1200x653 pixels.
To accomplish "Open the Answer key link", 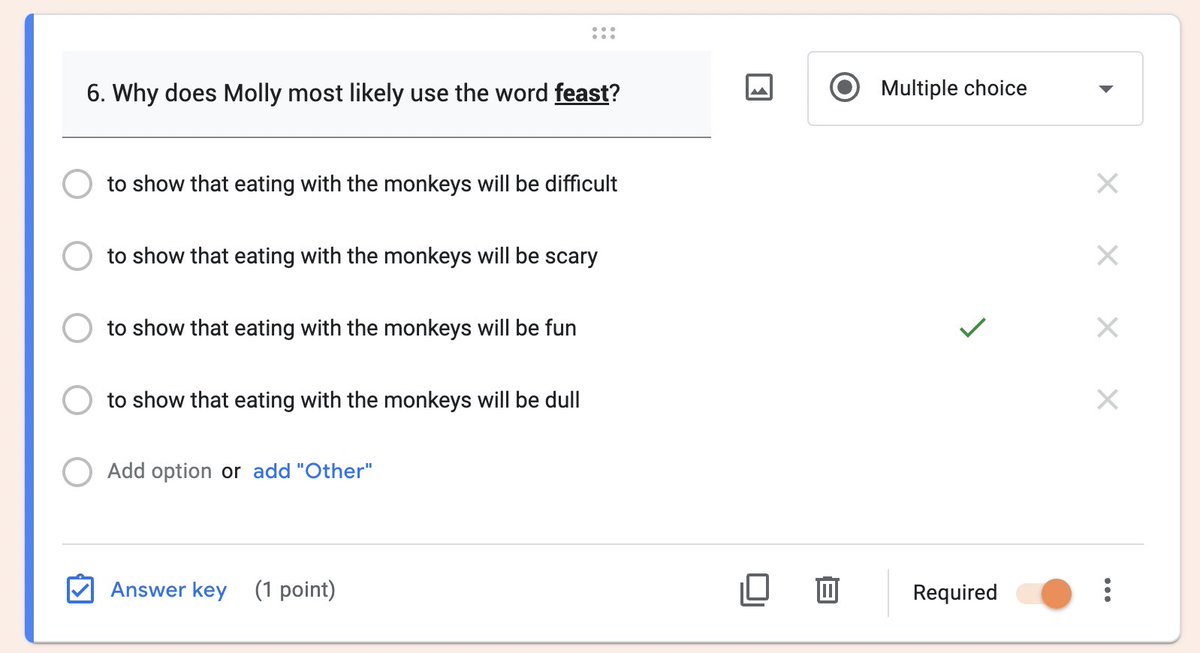I will click(x=168, y=590).
